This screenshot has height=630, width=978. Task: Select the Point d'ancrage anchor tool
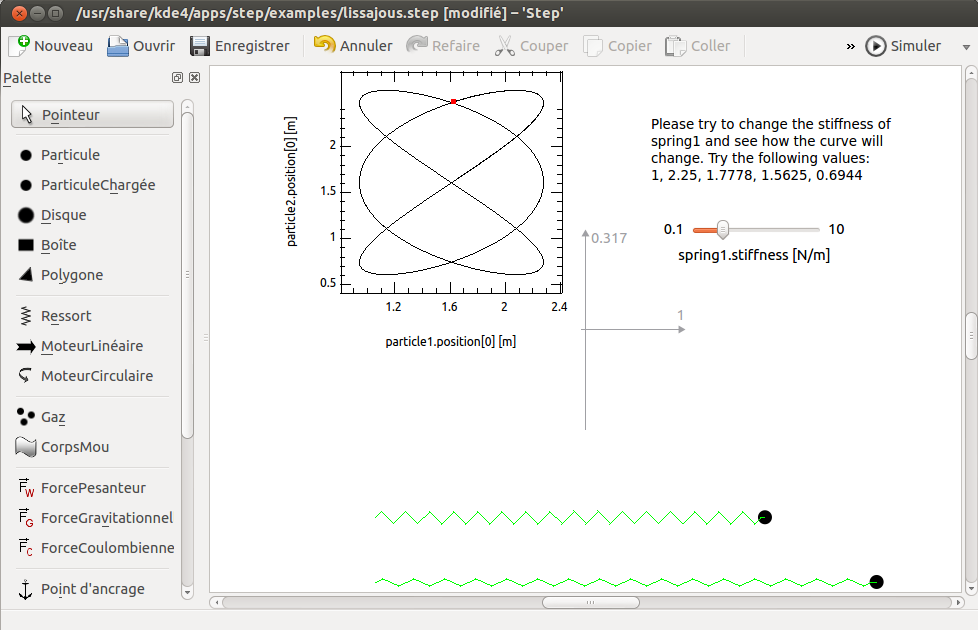pos(92,589)
